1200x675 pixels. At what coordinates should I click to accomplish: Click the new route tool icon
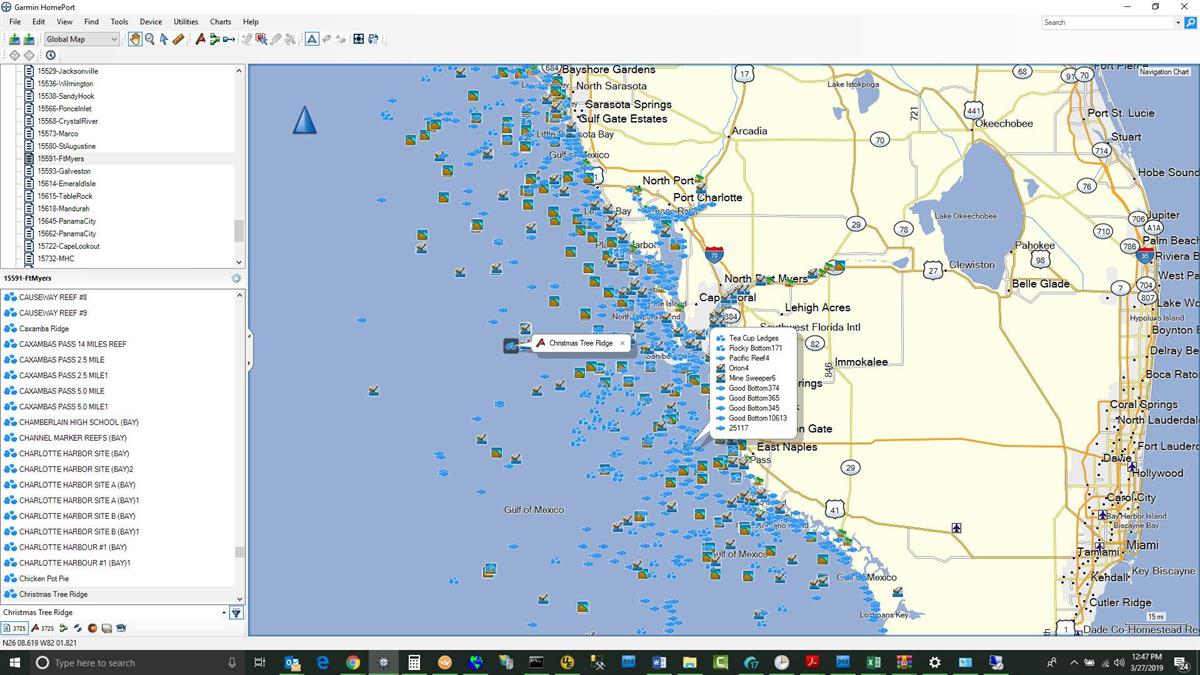[214, 39]
